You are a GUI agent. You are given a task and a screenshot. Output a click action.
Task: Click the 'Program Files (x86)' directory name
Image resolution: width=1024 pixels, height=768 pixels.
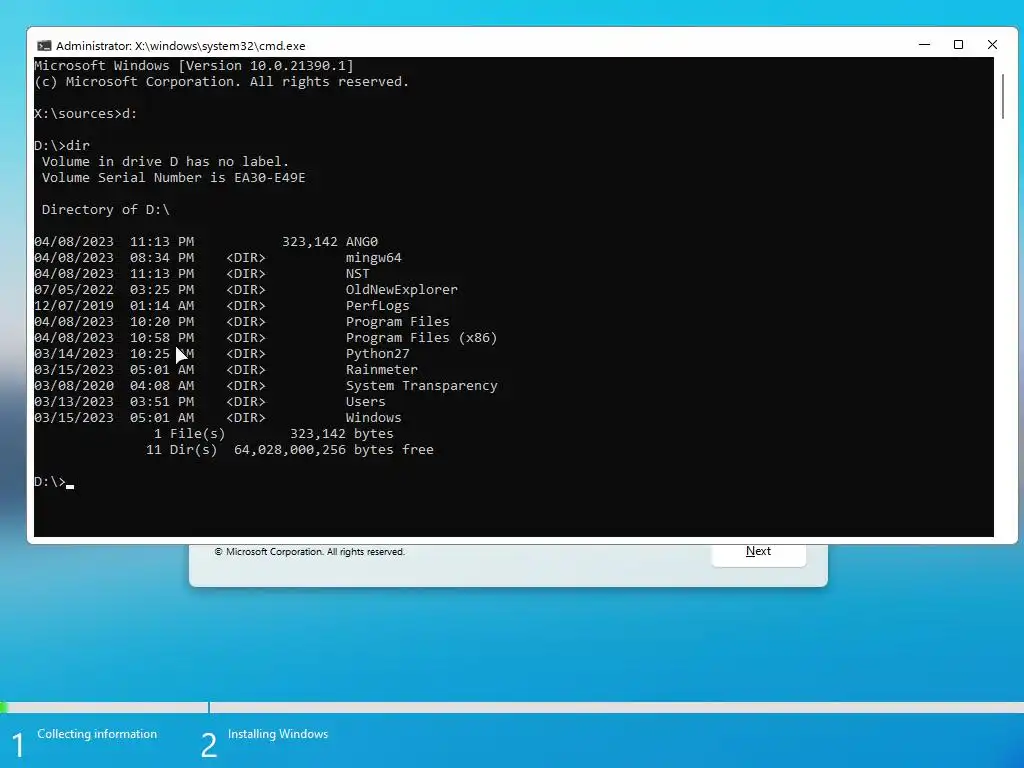(x=421, y=338)
